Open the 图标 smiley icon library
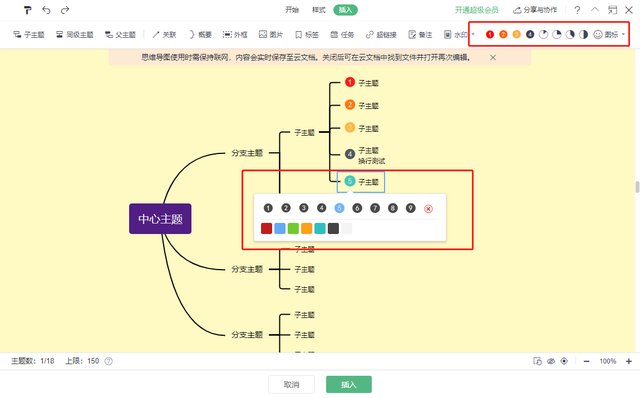This screenshot has height=398, width=640. click(x=606, y=35)
